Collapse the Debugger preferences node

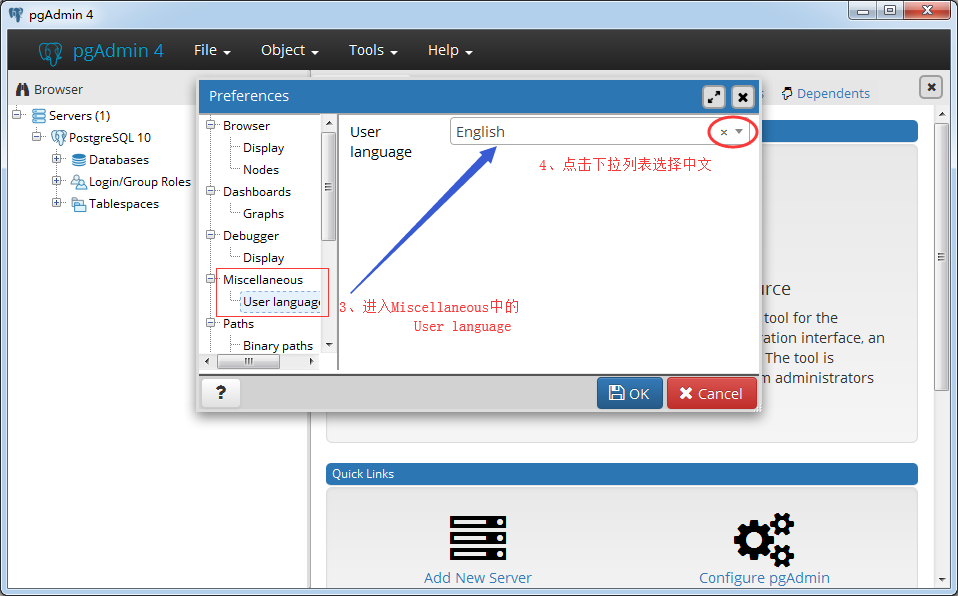pos(211,235)
